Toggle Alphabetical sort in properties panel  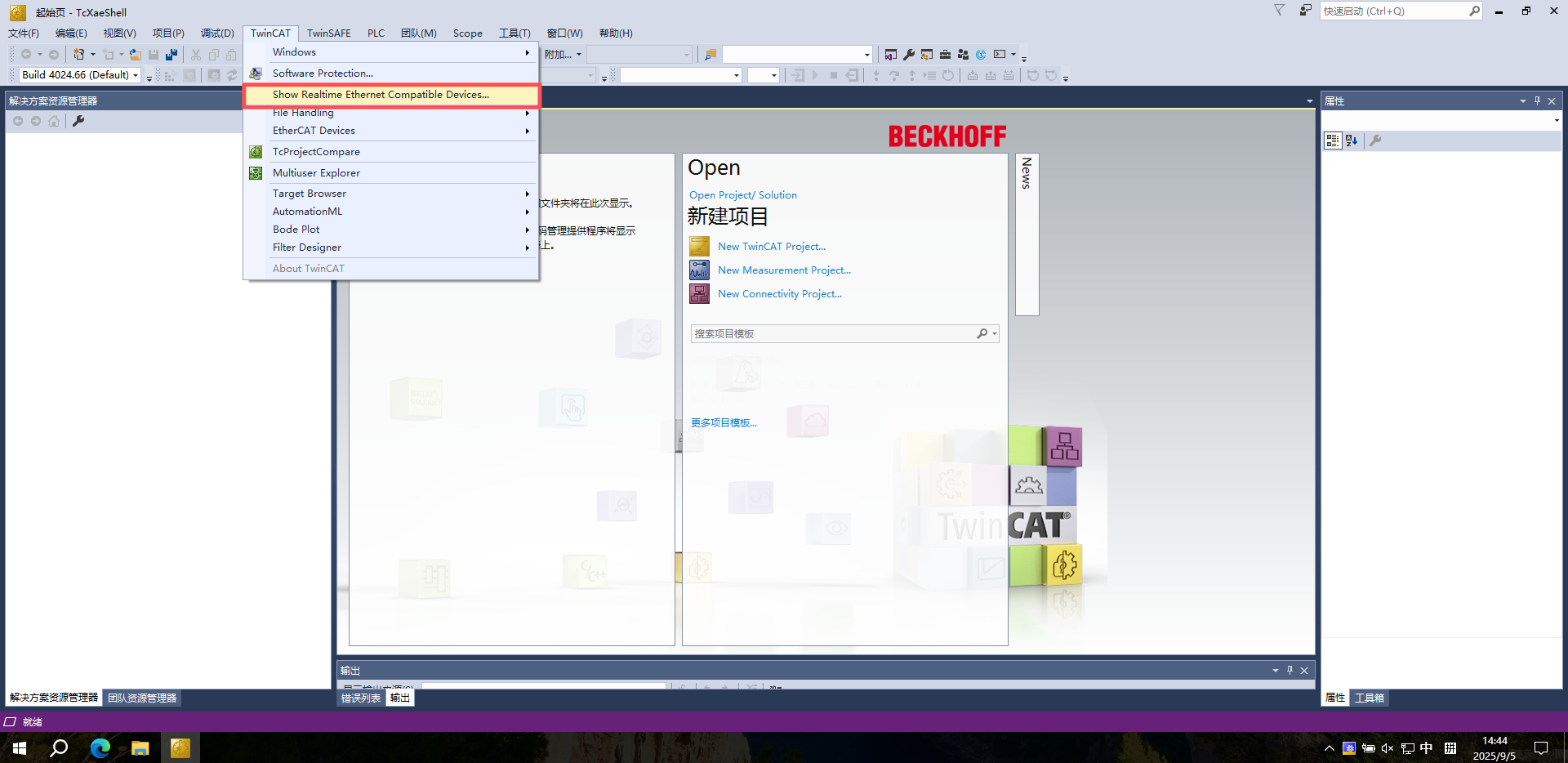click(1352, 141)
